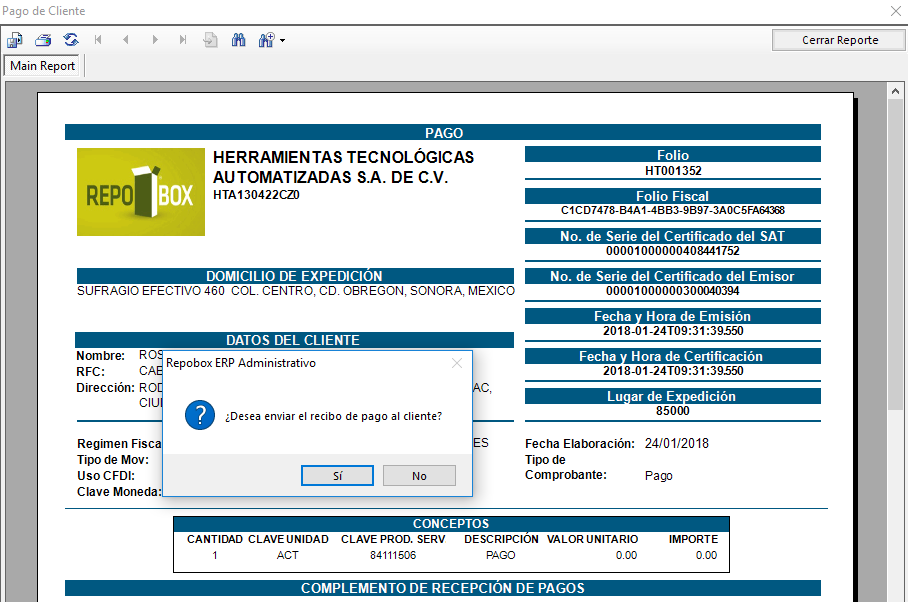Click the Cerrar Reporte button
Image resolution: width=908 pixels, height=602 pixels.
point(840,40)
